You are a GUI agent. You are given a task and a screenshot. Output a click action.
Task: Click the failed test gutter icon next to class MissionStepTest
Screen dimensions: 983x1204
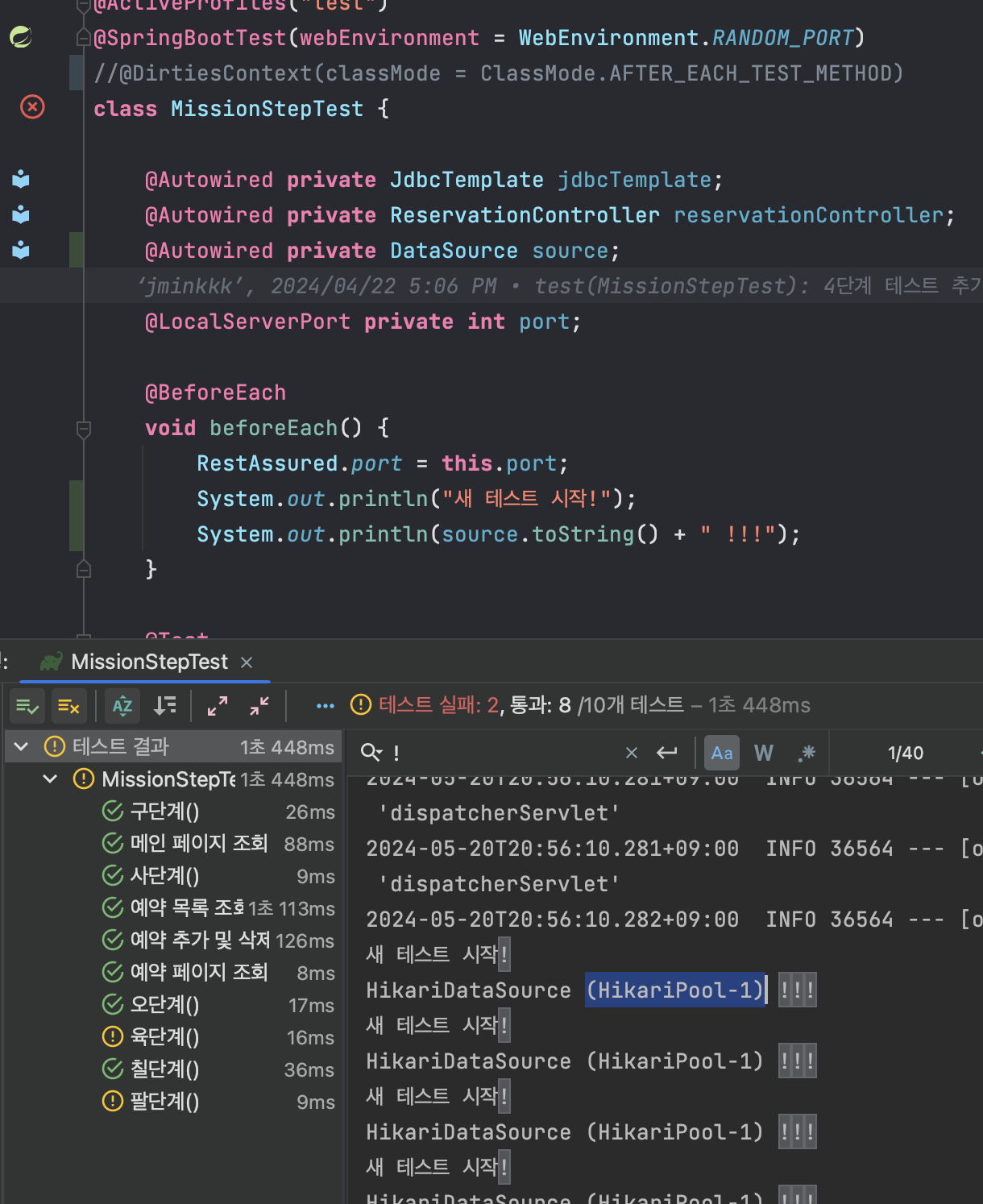[32, 107]
